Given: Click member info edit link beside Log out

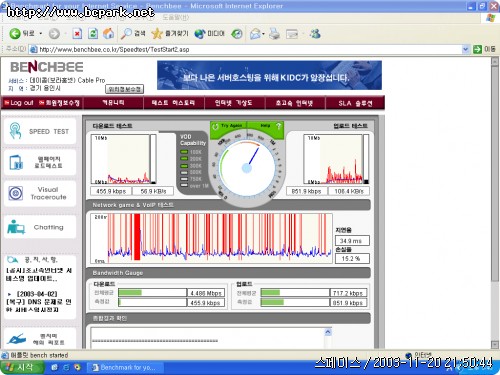Looking at the screenshot, I should coord(59,103).
